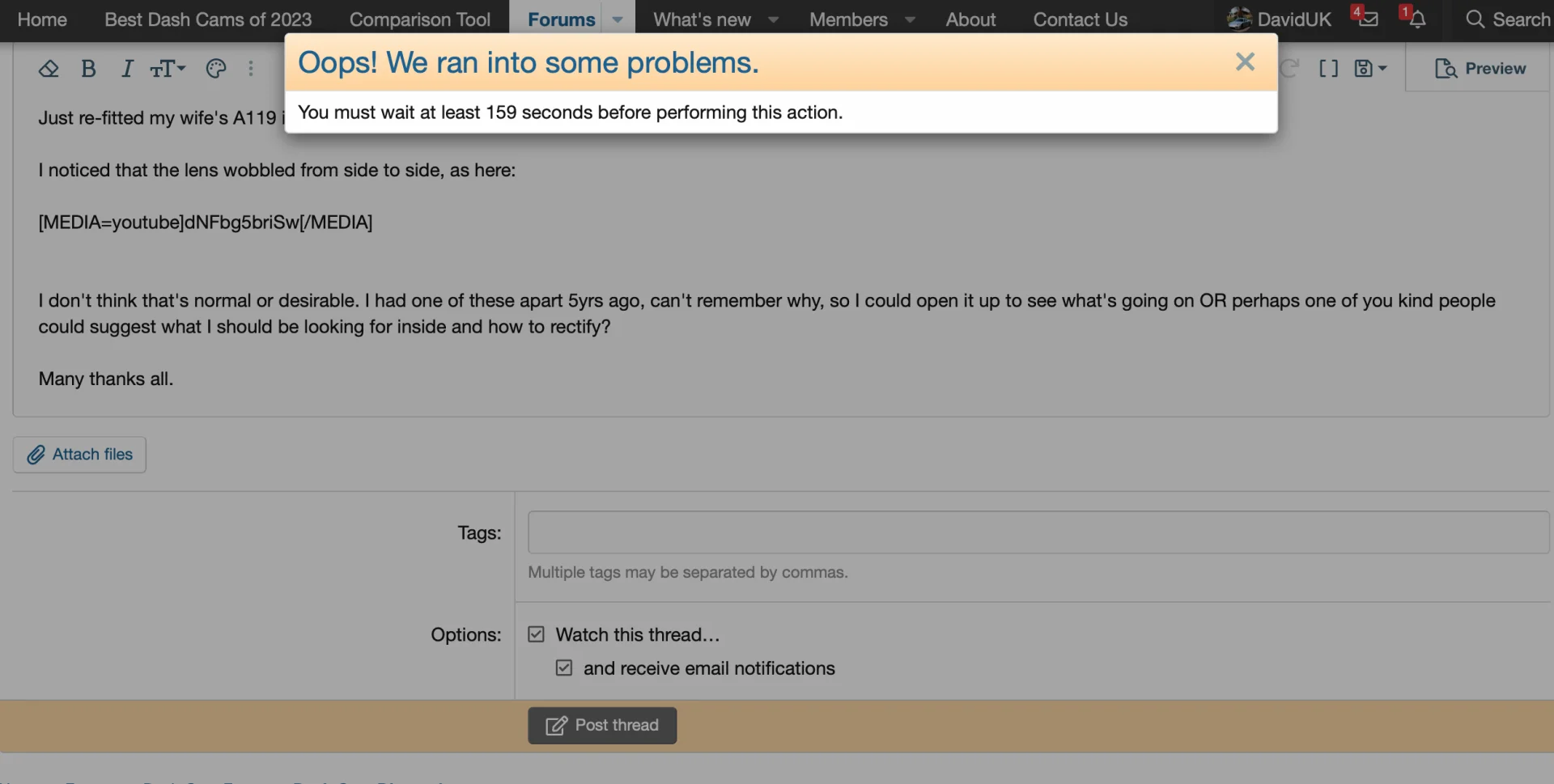Open the drafts save dropdown
The width and height of the screenshot is (1554, 784).
(x=1370, y=69)
